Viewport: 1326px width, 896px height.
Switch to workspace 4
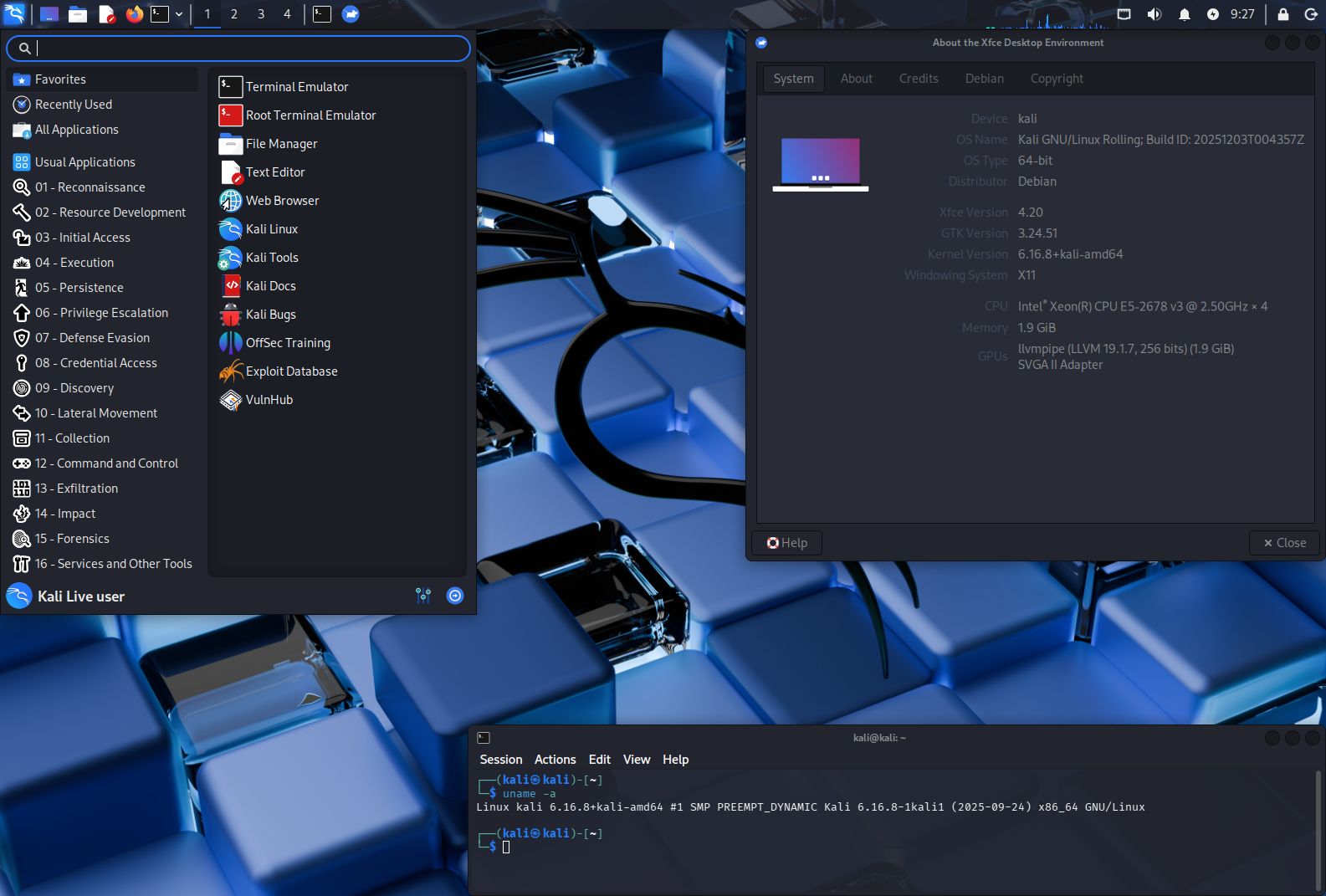click(287, 14)
